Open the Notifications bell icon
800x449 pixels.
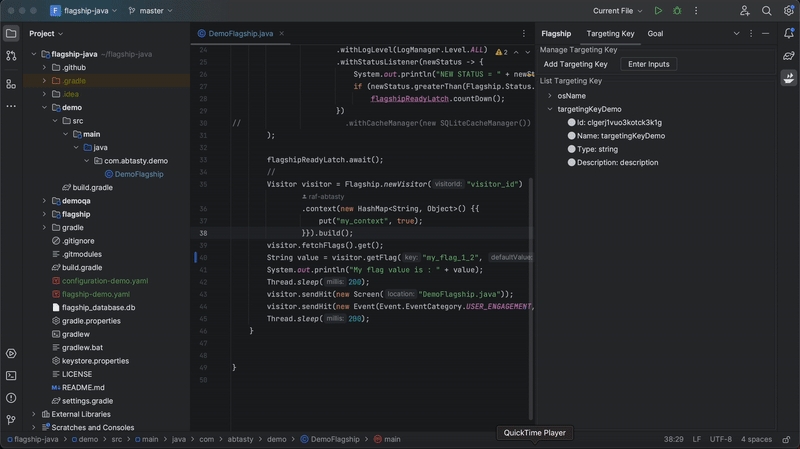coord(789,33)
